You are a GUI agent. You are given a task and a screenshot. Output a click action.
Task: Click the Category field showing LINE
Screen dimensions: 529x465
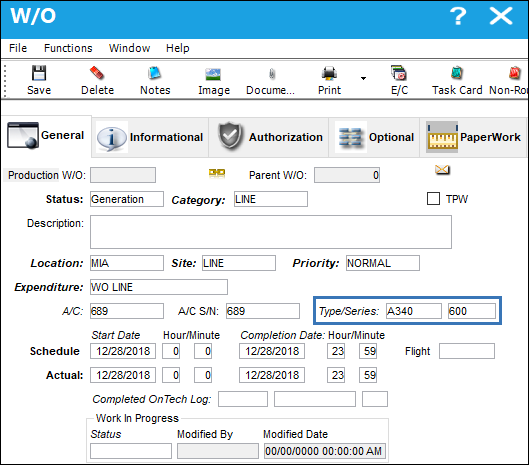tap(271, 199)
